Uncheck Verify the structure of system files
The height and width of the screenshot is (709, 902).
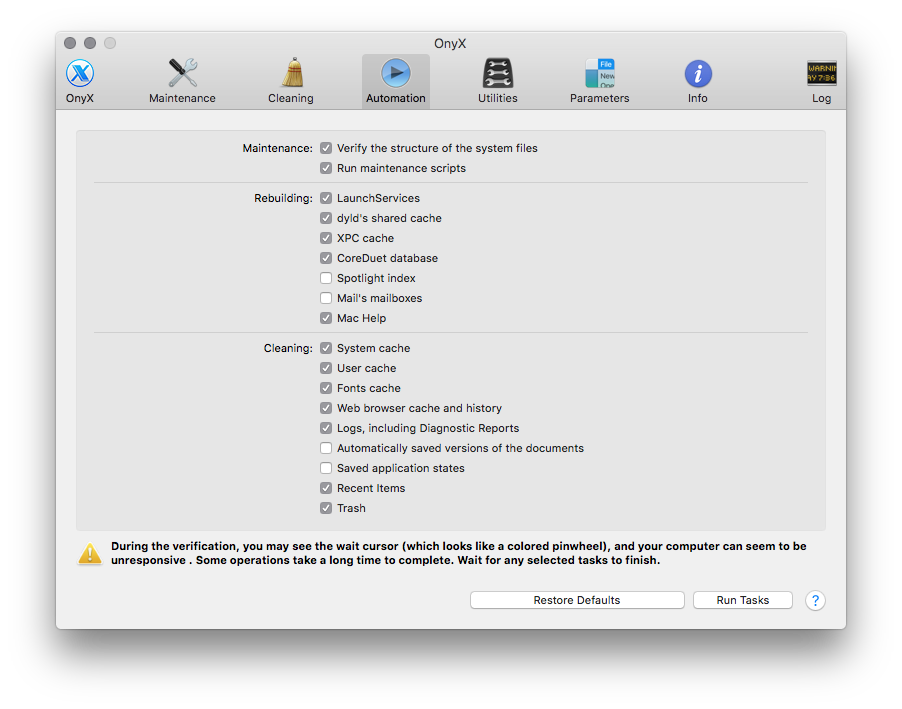326,148
